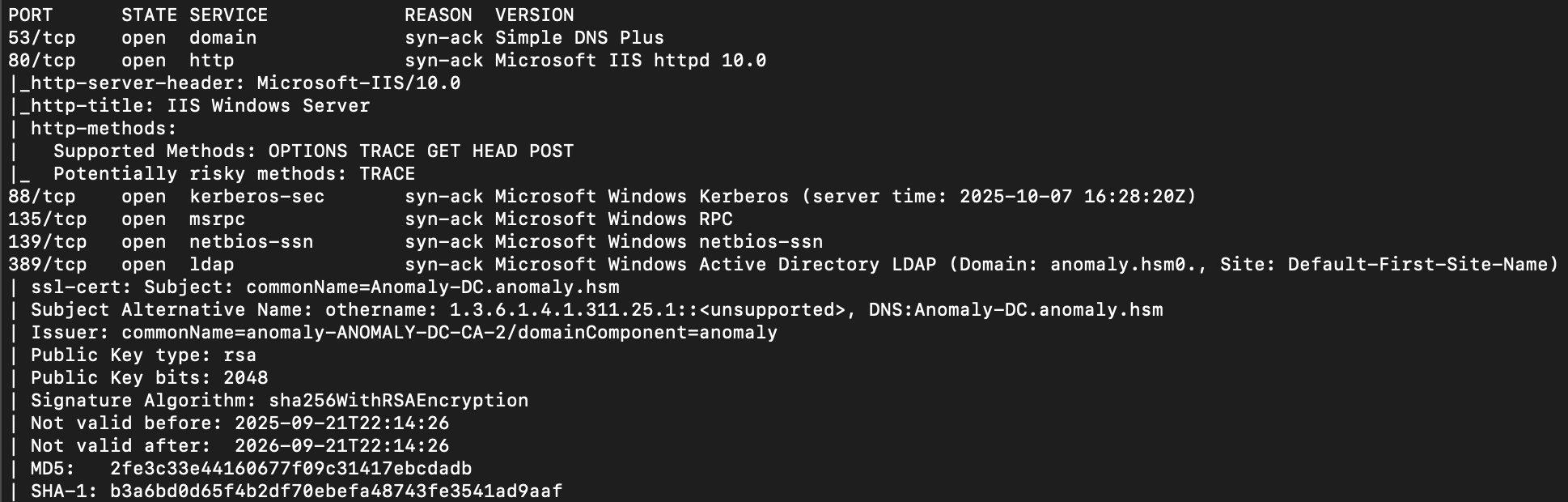Click the Kerberos server time value
The height and width of the screenshot is (502, 1568).
[1077, 197]
